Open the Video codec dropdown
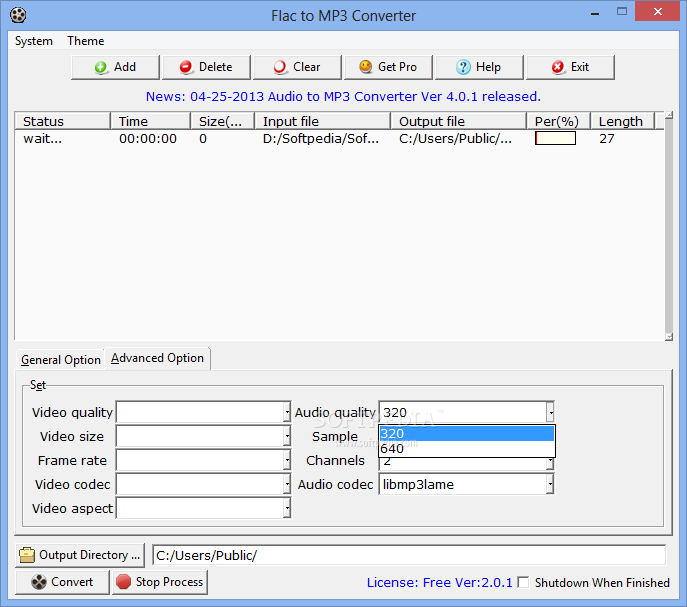 tap(287, 484)
